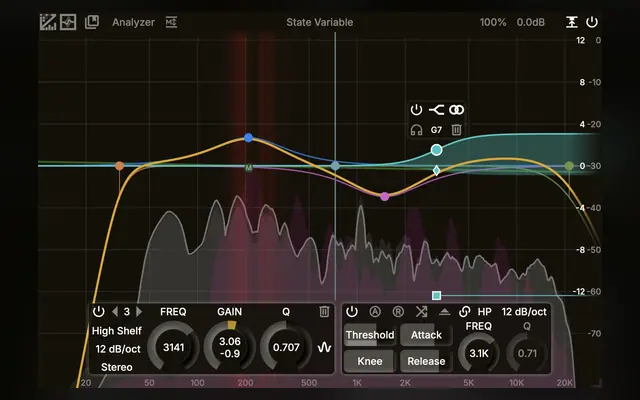Image resolution: width=640 pixels, height=400 pixels.
Task: Go to previous band with left arrow
Action: point(115,312)
